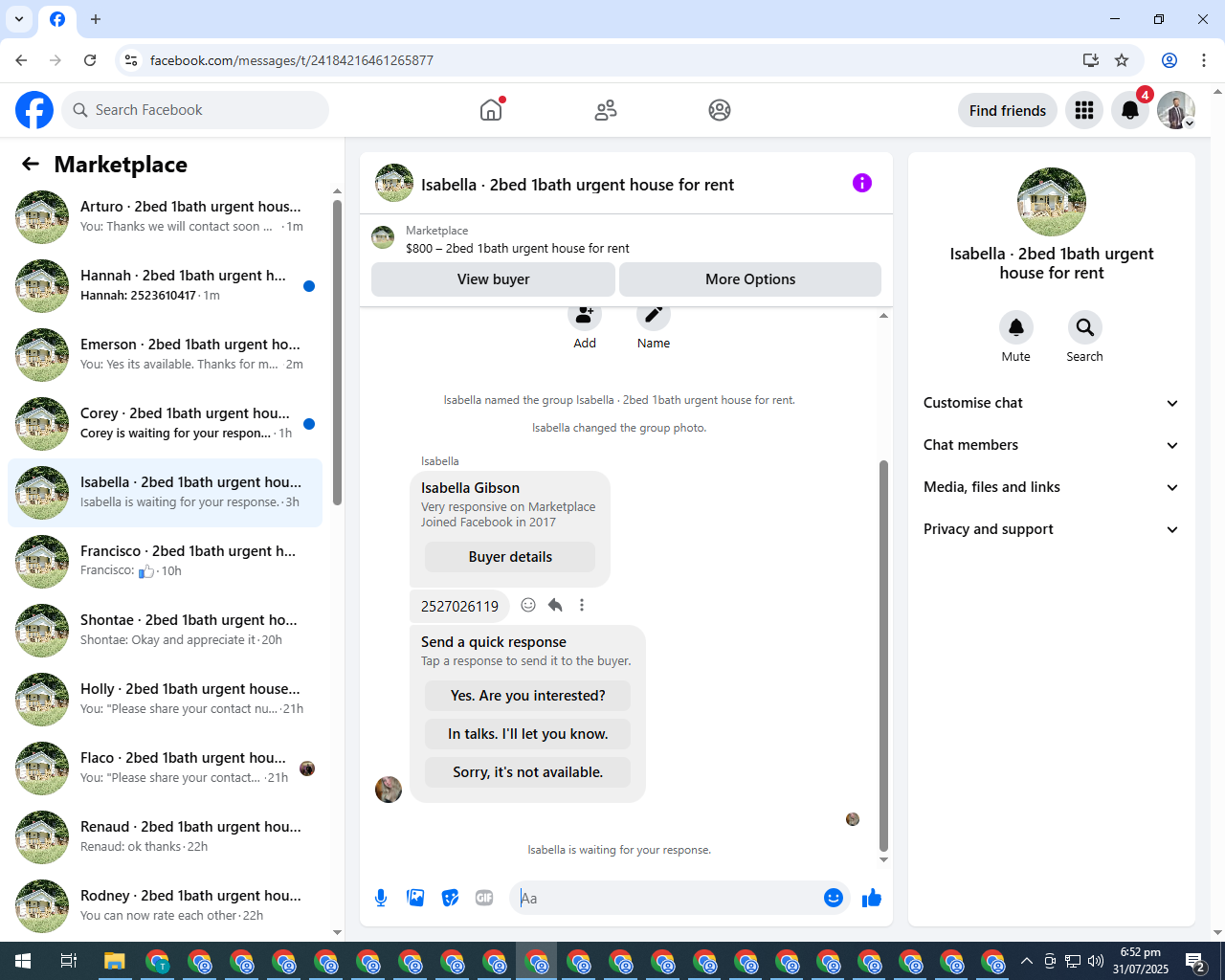Open Chrome profile icon
Screen dimensions: 1225x980
click(1169, 60)
